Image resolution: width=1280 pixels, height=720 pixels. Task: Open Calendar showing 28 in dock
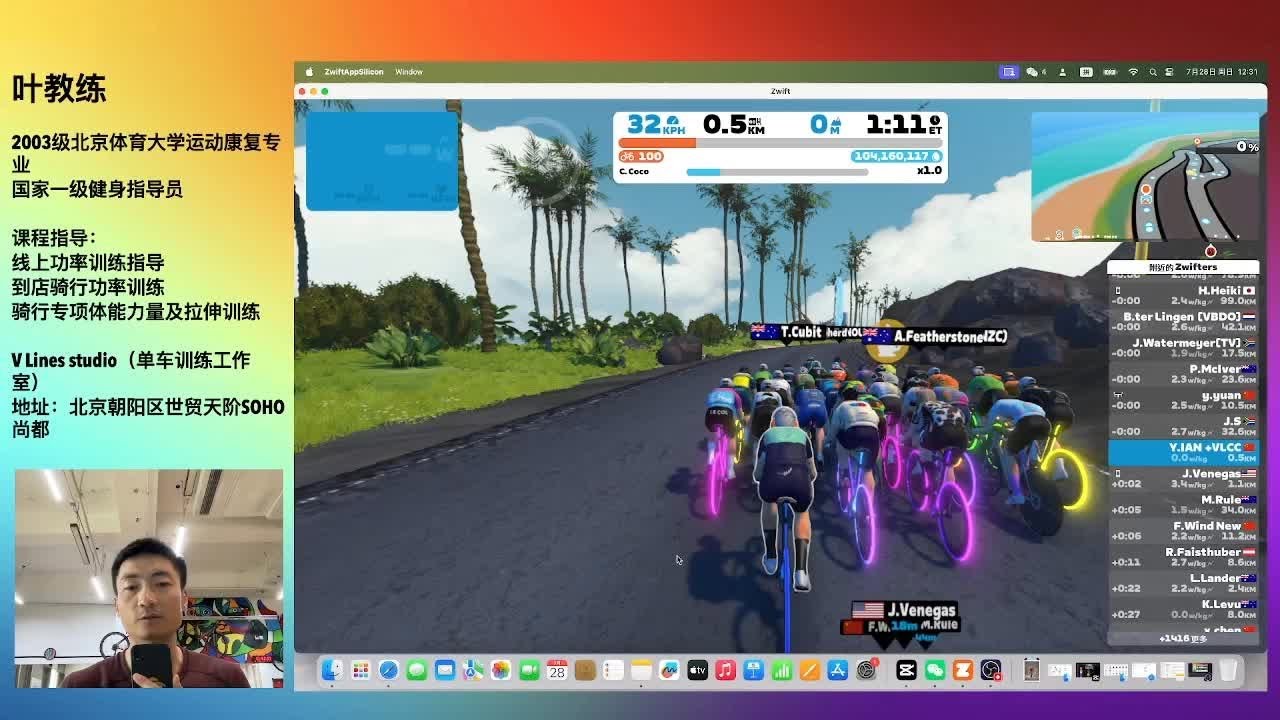point(557,670)
